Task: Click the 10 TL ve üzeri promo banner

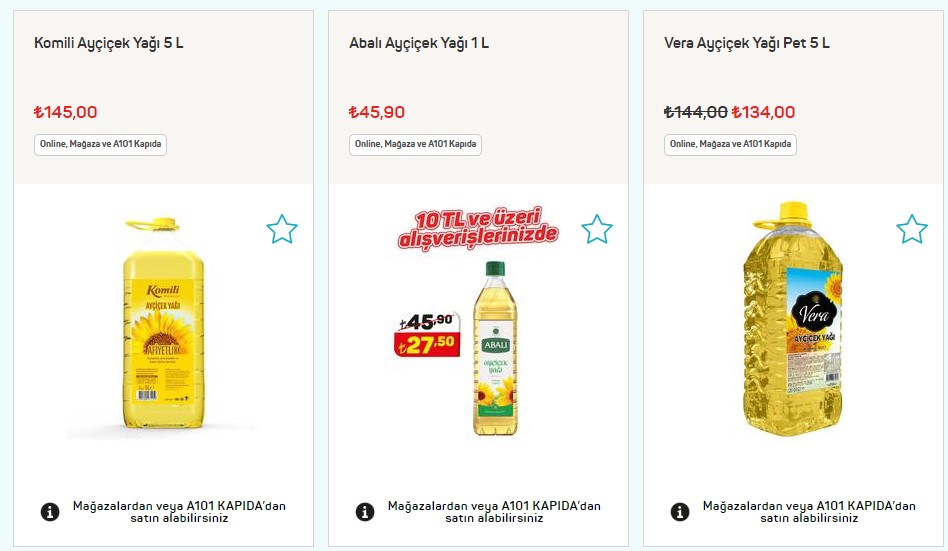Action: tap(478, 227)
